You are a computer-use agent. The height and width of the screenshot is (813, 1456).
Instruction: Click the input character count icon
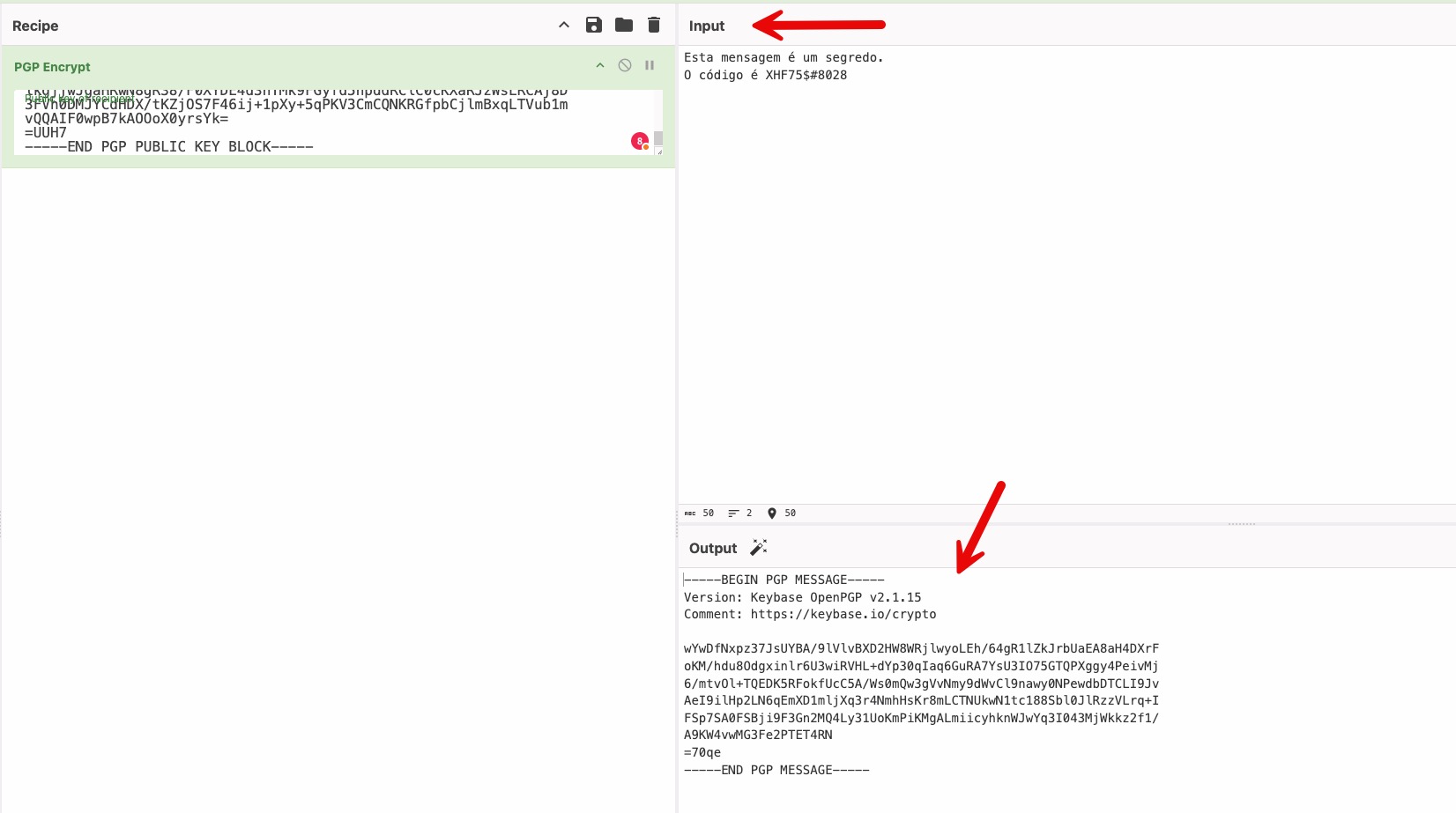[x=690, y=513]
